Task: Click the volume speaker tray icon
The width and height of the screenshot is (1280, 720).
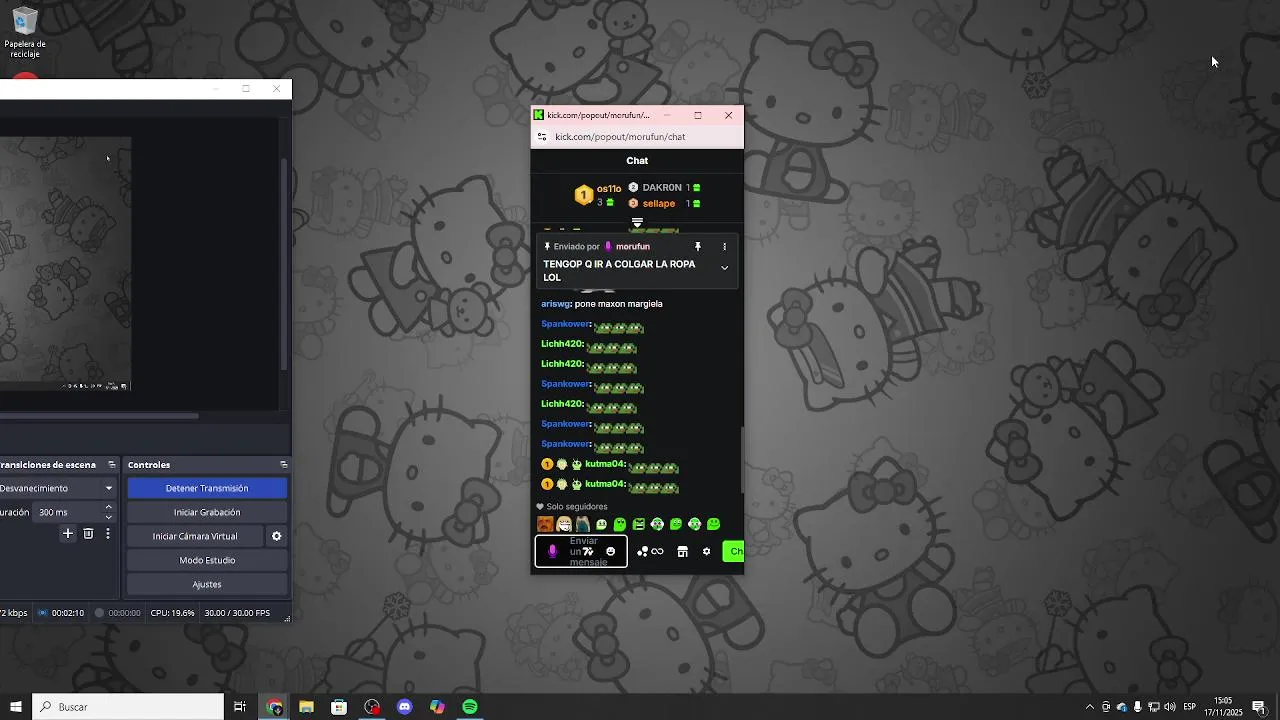Action: (x=1169, y=707)
